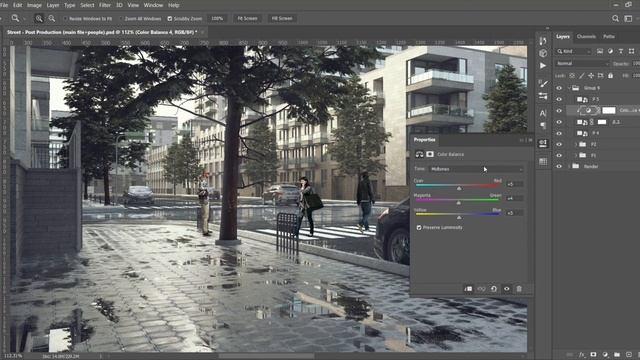Image resolution: width=640 pixels, height=360 pixels.
Task: Hide the P2 group layer
Action: (559, 144)
